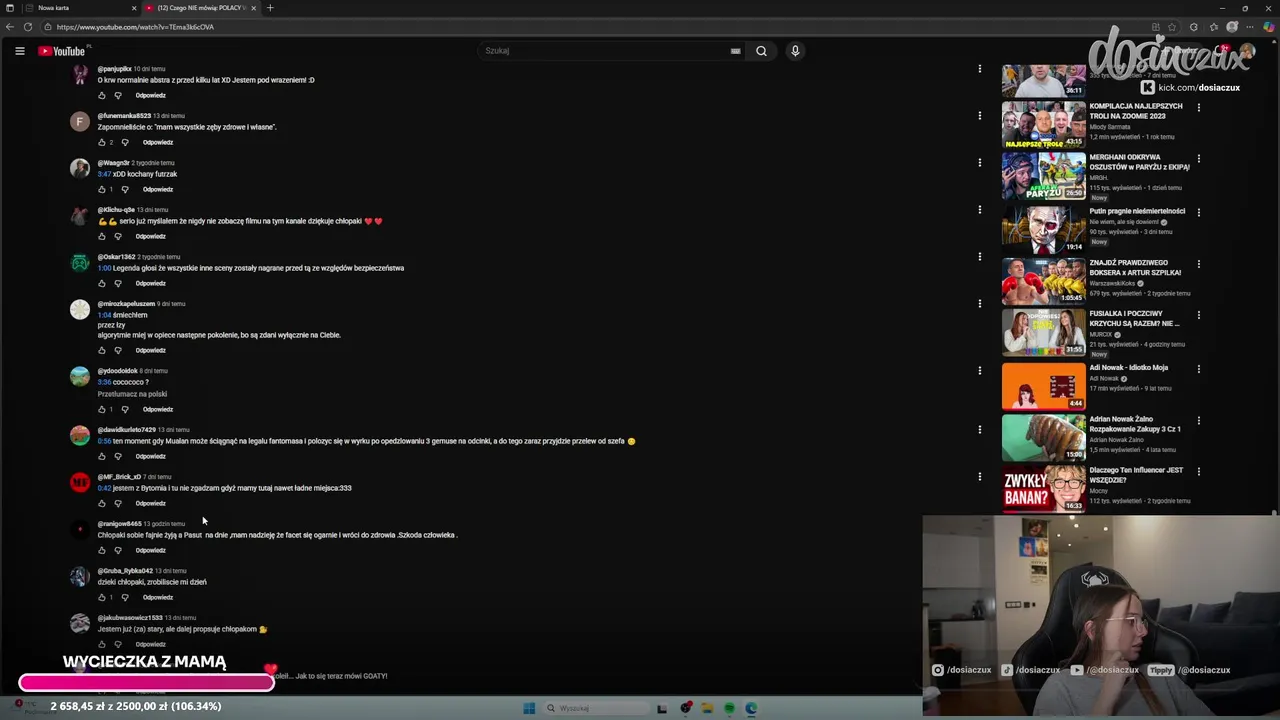The width and height of the screenshot is (1280, 720).
Task: Go back with the browser back arrow
Action: click(10, 27)
